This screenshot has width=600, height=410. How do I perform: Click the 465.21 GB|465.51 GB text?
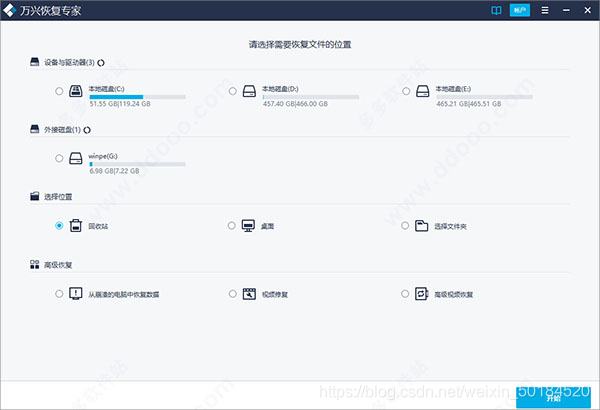(469, 104)
